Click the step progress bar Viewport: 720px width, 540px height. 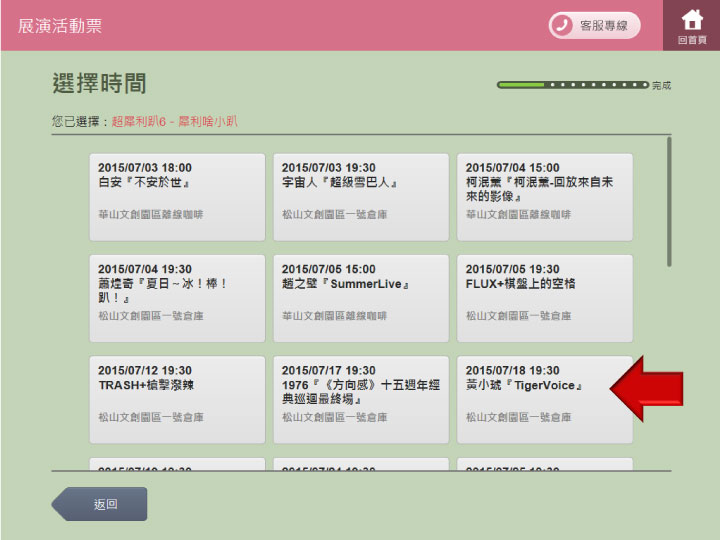(572, 85)
